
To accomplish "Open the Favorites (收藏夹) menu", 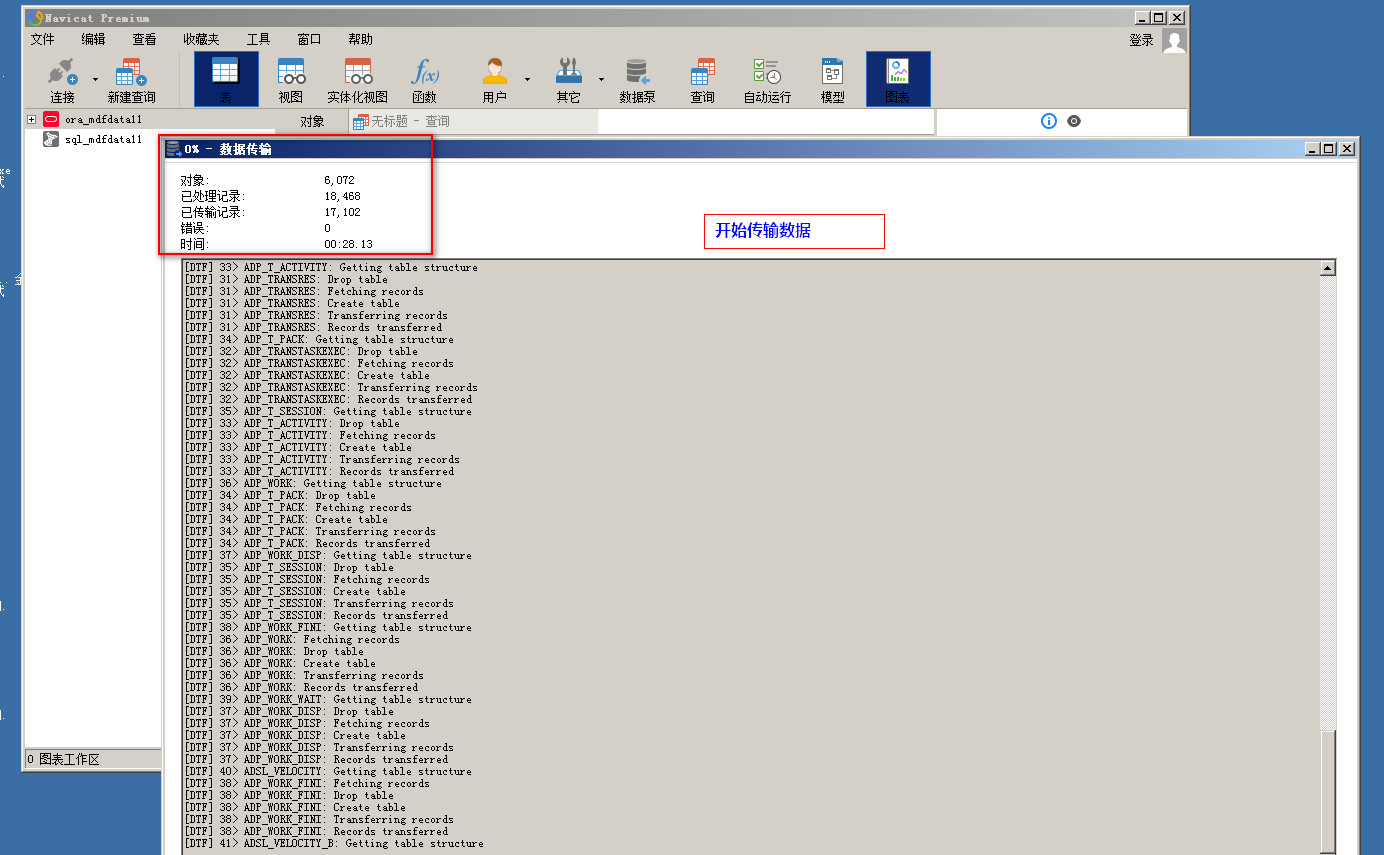I will 201,39.
